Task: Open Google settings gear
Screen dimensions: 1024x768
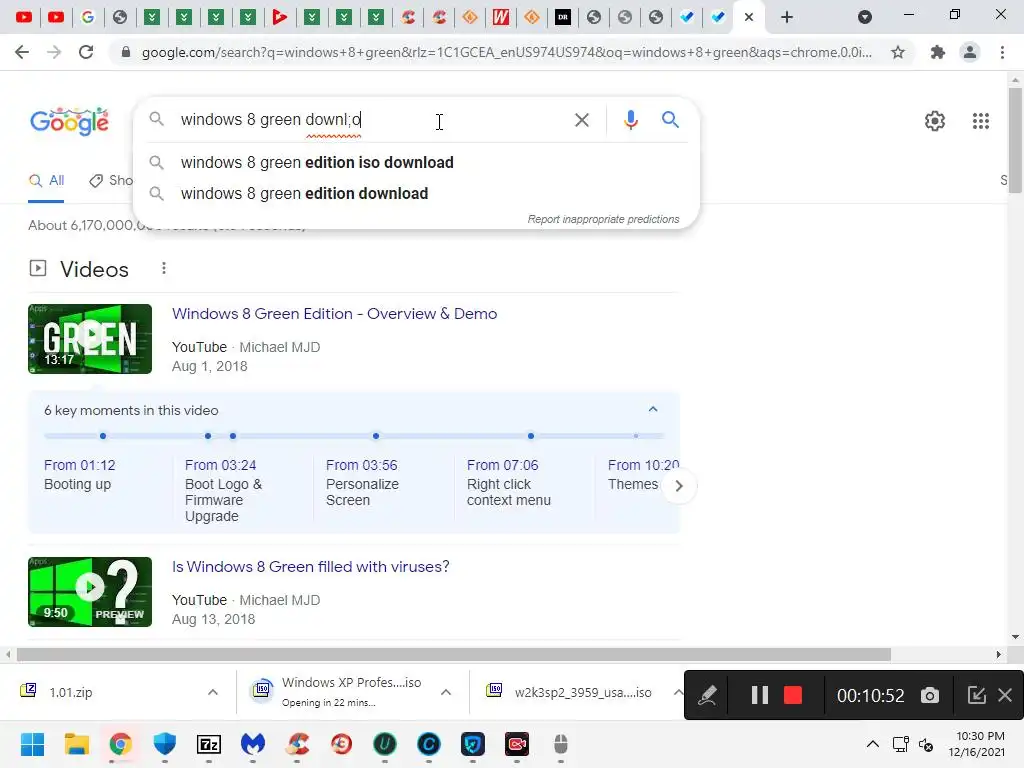Action: (935, 121)
